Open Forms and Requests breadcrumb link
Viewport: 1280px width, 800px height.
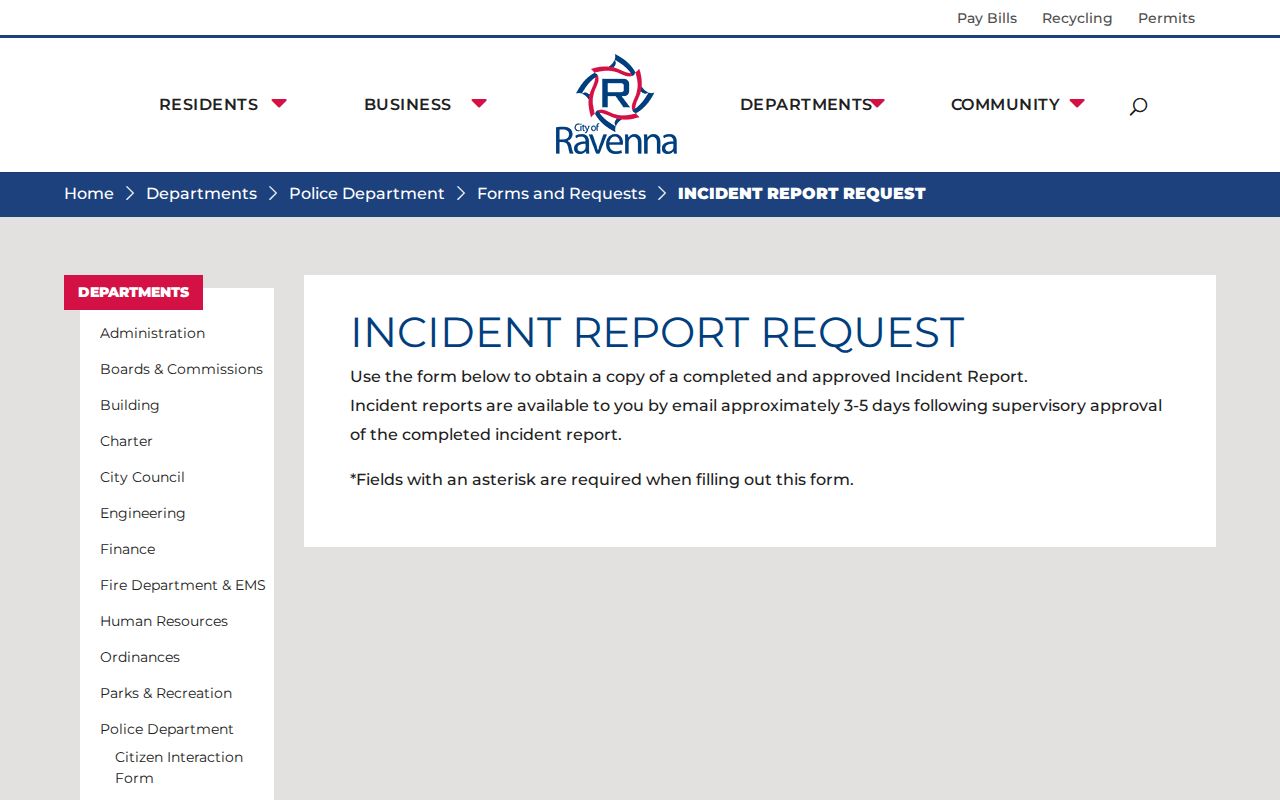[x=561, y=194]
